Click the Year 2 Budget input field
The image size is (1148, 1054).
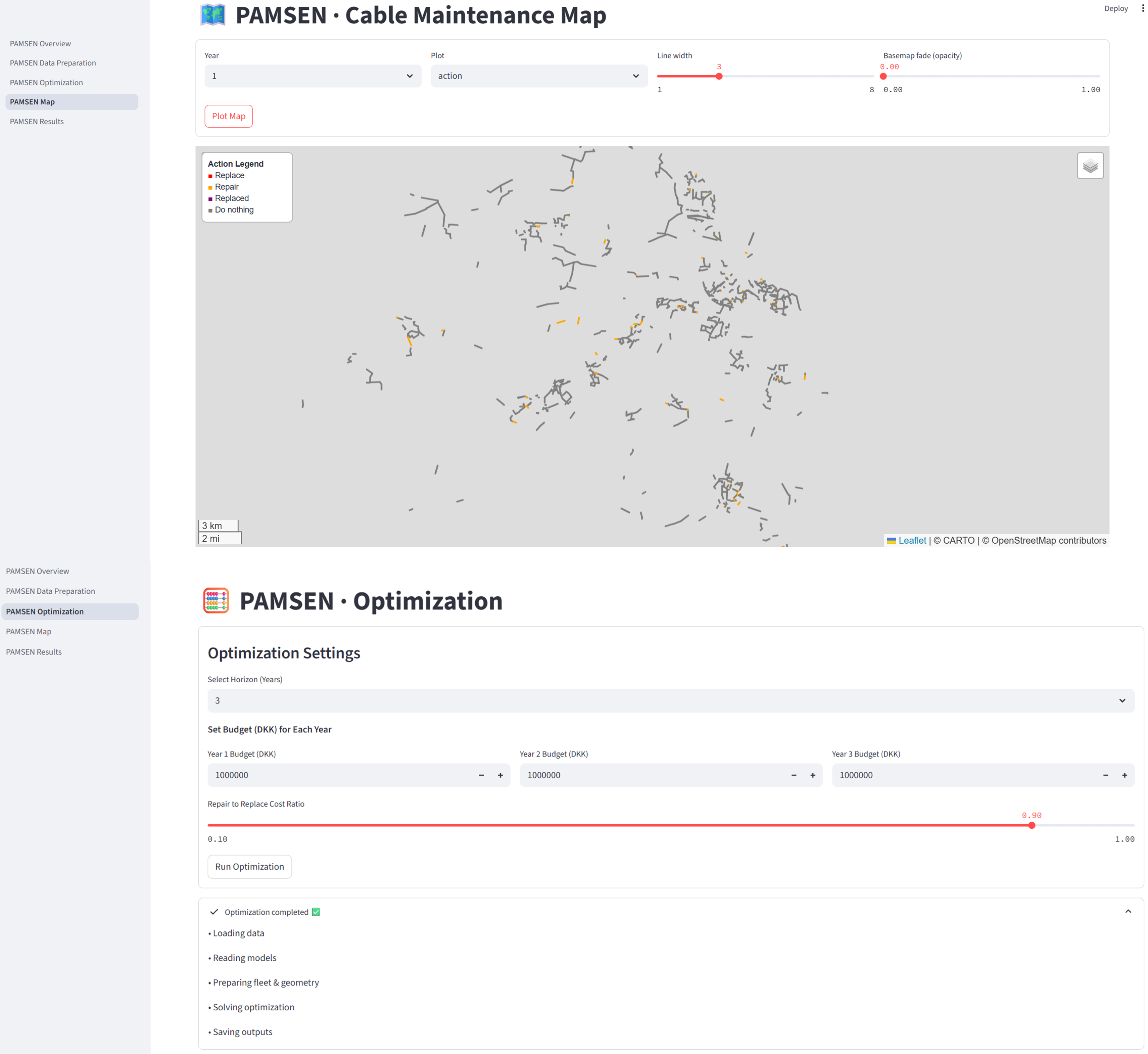650,775
